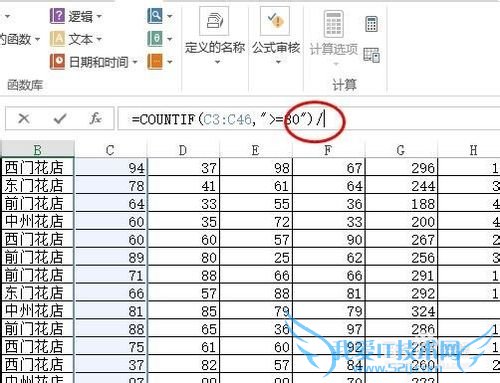500x383 pixels.
Task: Click the 计算选项 label
Action: (334, 49)
